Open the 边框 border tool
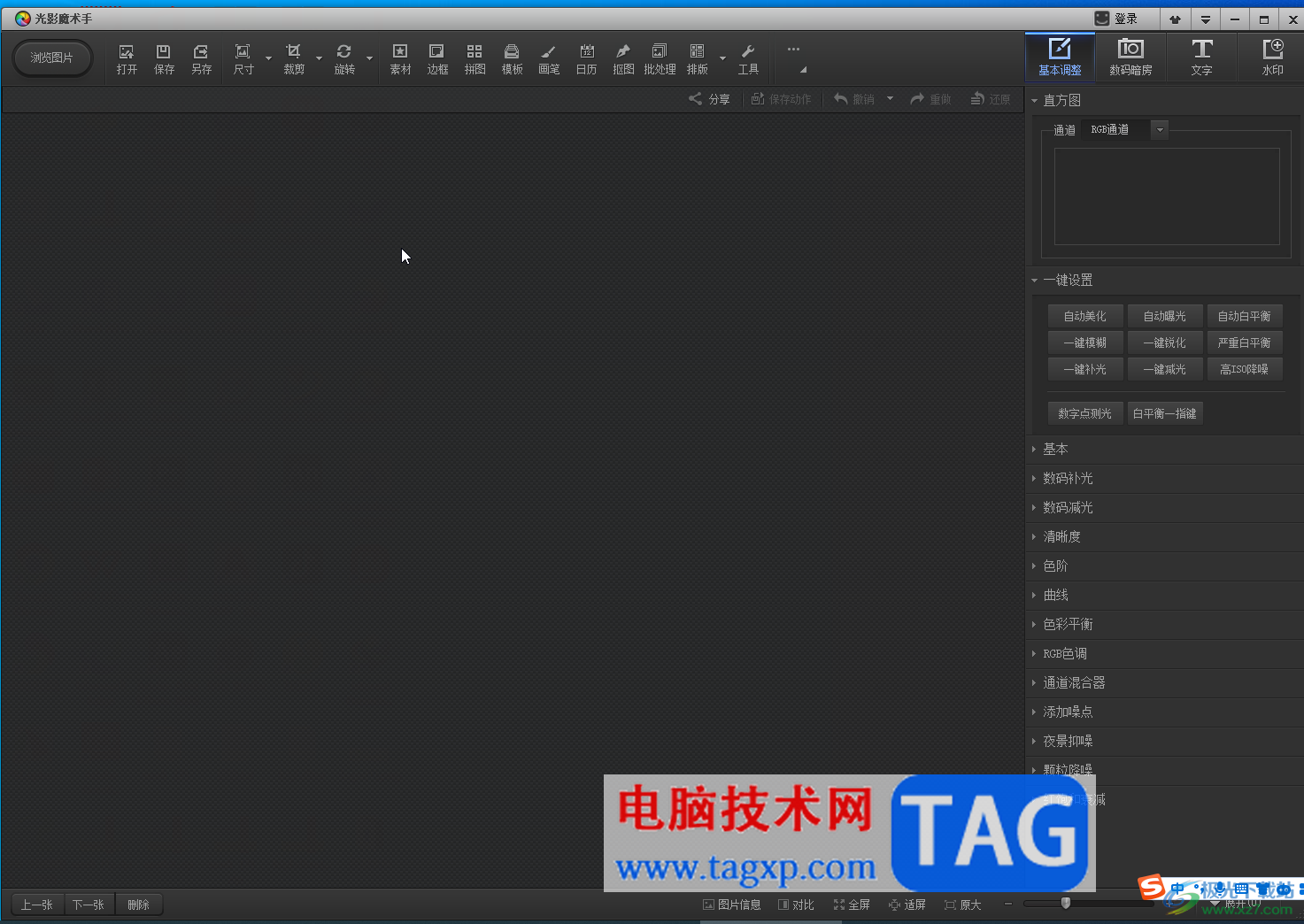 pos(437,59)
